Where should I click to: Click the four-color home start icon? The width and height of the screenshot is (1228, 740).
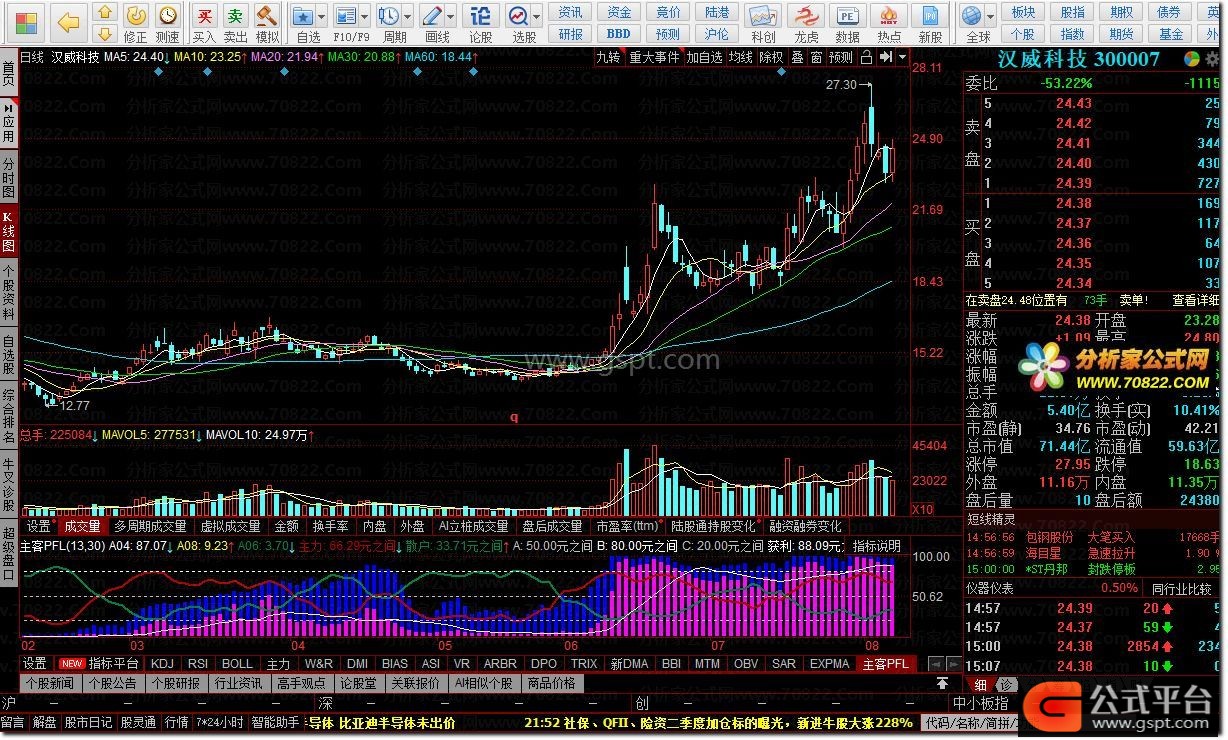click(27, 21)
